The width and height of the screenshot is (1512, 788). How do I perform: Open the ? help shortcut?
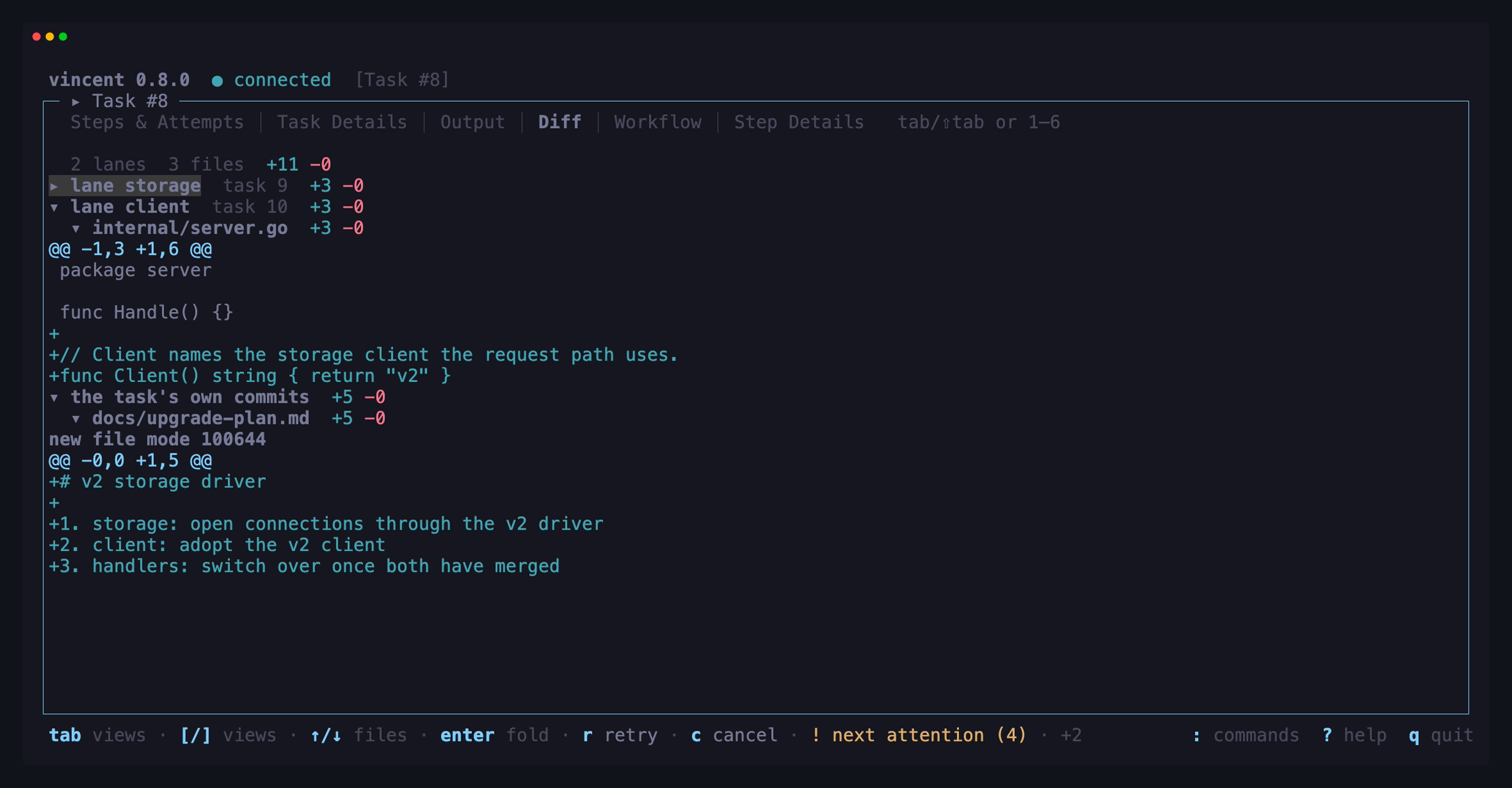click(x=1354, y=735)
